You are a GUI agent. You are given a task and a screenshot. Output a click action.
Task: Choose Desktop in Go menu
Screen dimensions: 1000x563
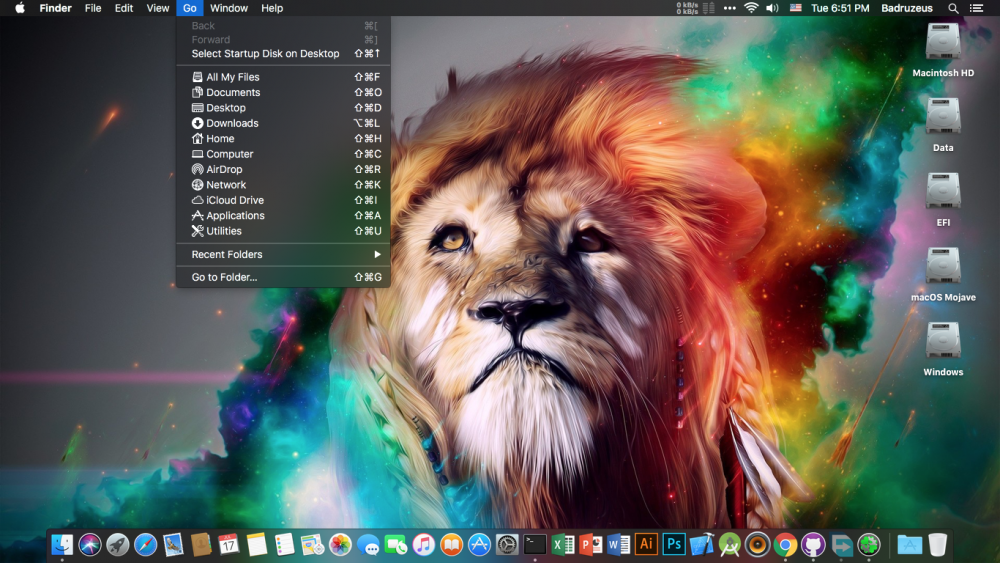283,108
